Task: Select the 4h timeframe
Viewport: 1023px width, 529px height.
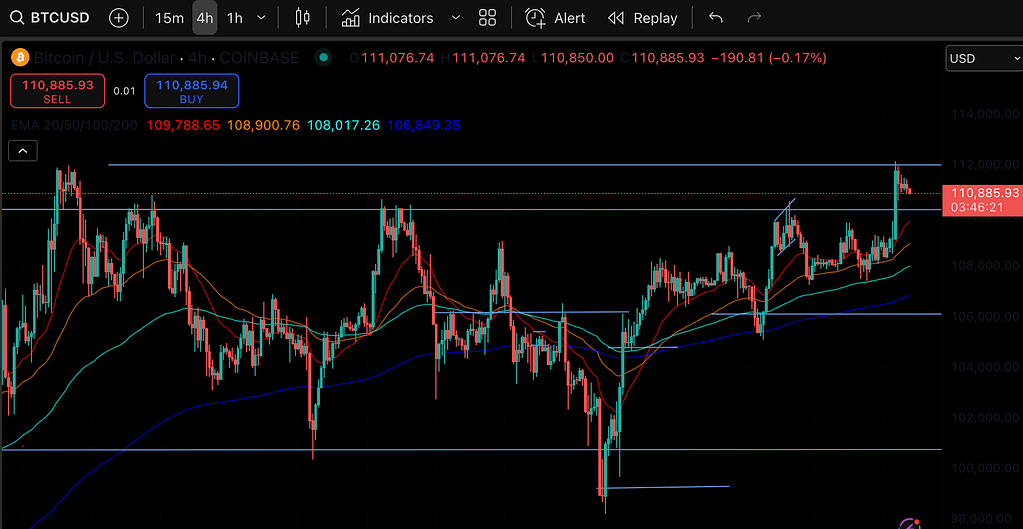Action: click(x=204, y=18)
